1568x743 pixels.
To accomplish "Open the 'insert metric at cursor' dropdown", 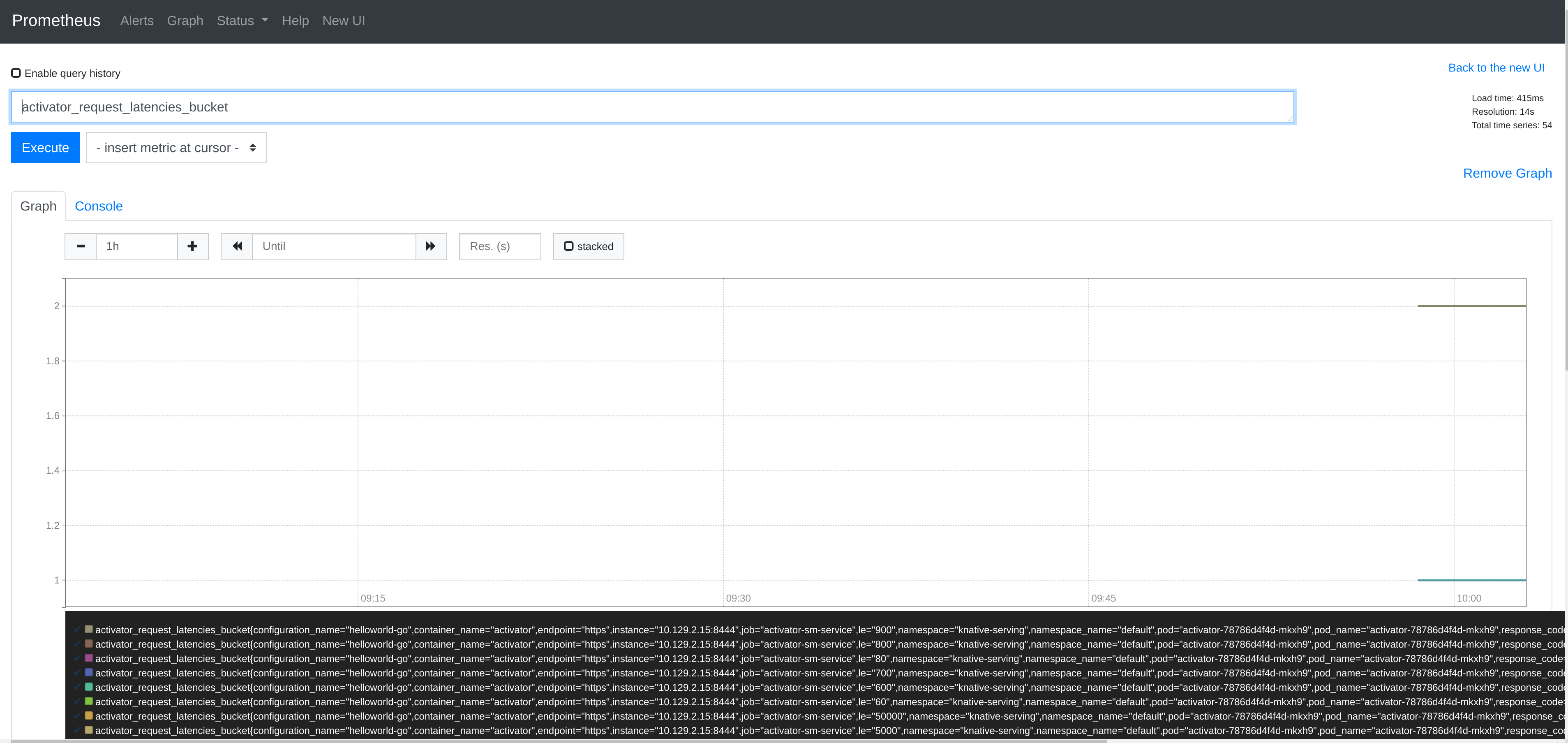I will coord(176,147).
